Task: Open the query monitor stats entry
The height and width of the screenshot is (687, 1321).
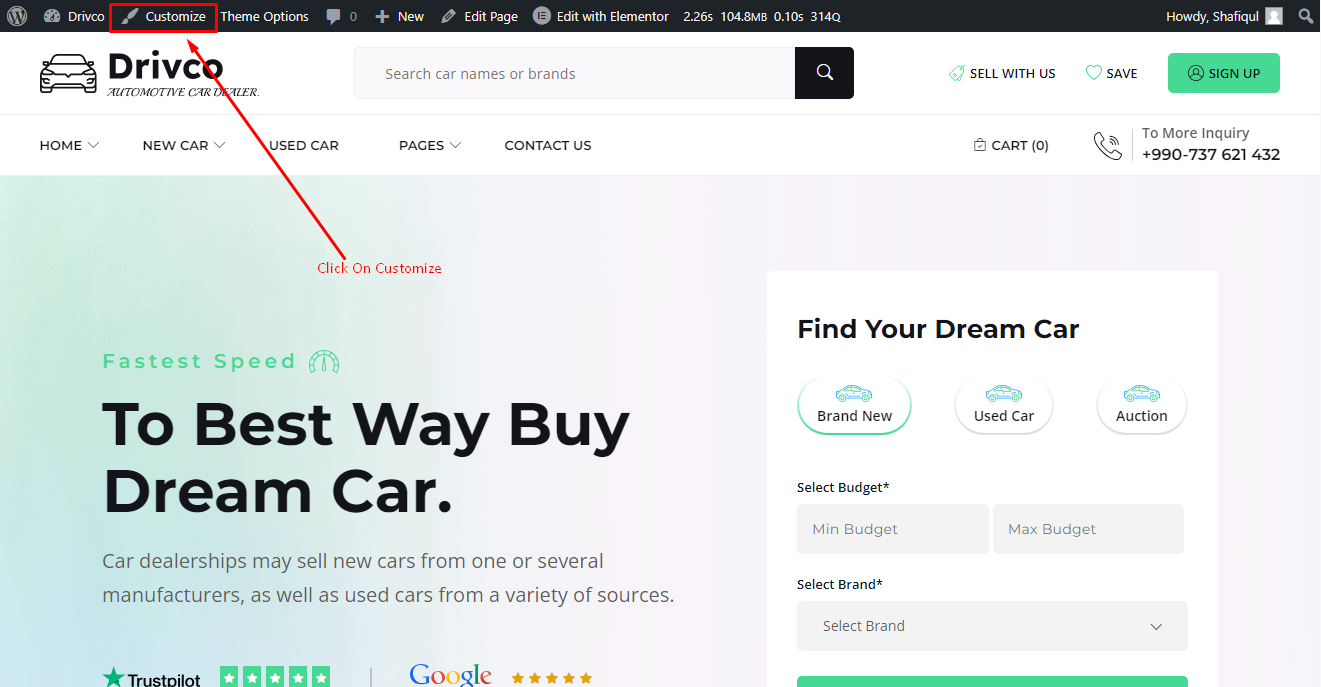Action: [761, 16]
